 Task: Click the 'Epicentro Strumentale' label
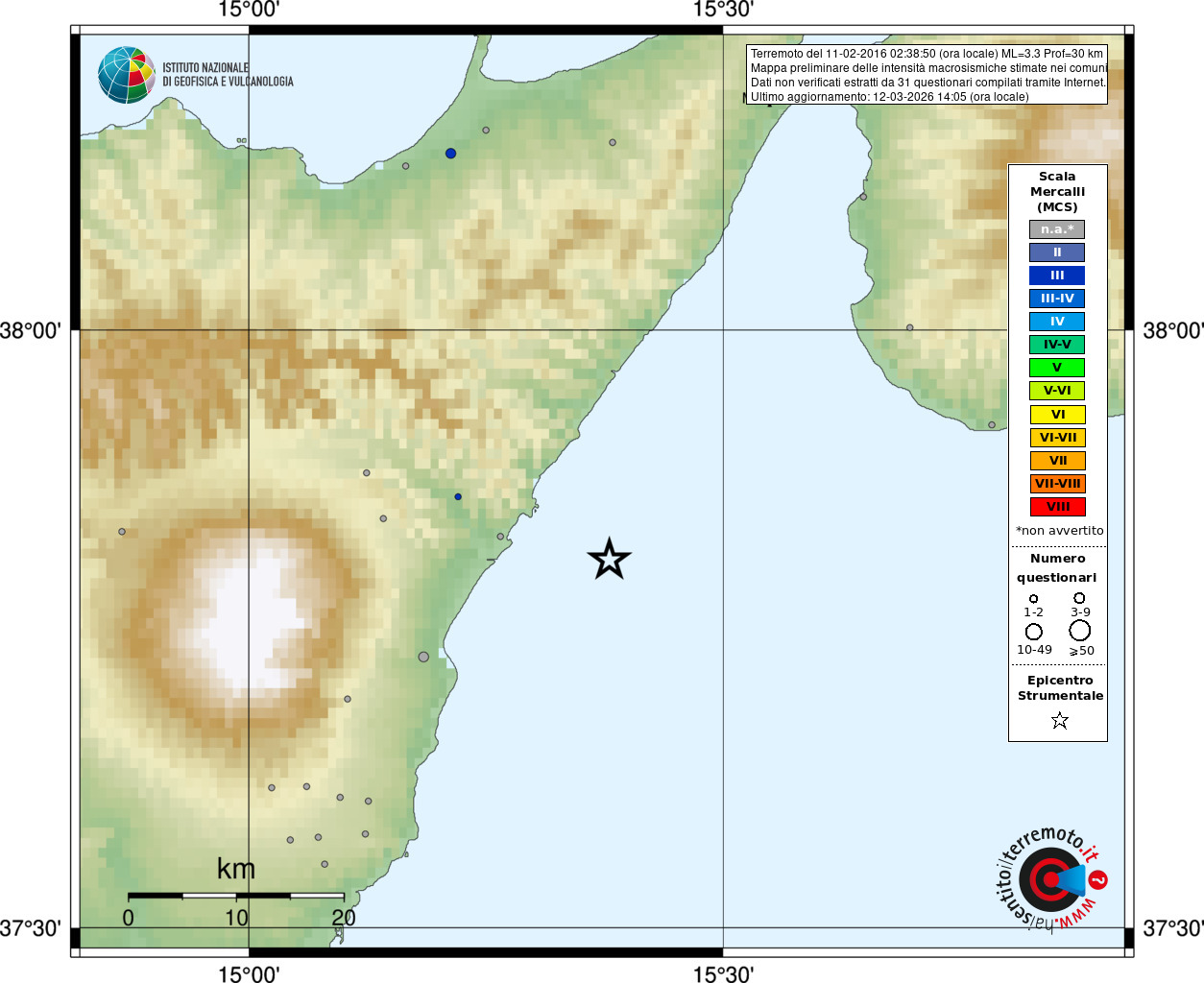coord(1061,687)
